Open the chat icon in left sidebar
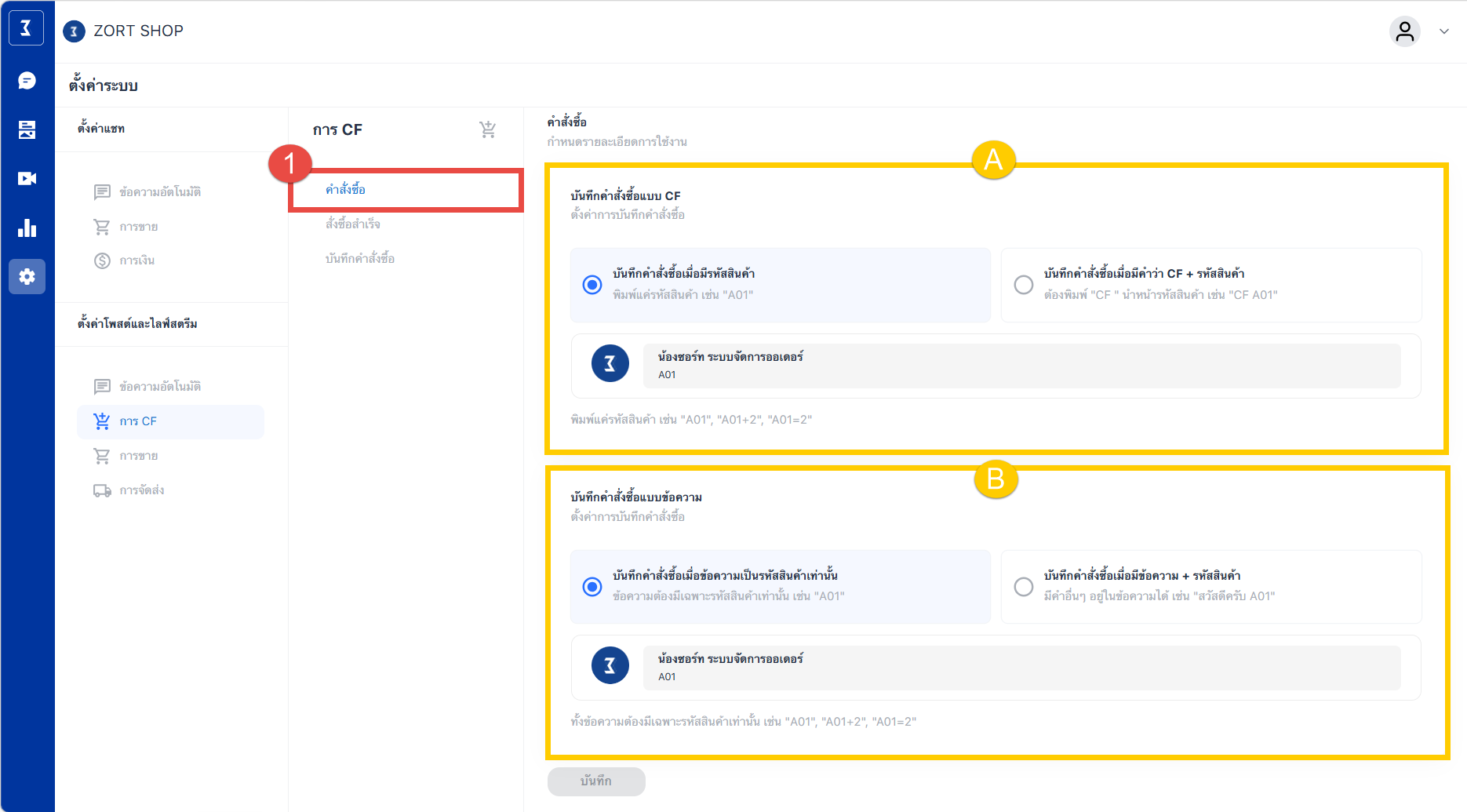This screenshot has height=812, width=1467. tap(27, 81)
